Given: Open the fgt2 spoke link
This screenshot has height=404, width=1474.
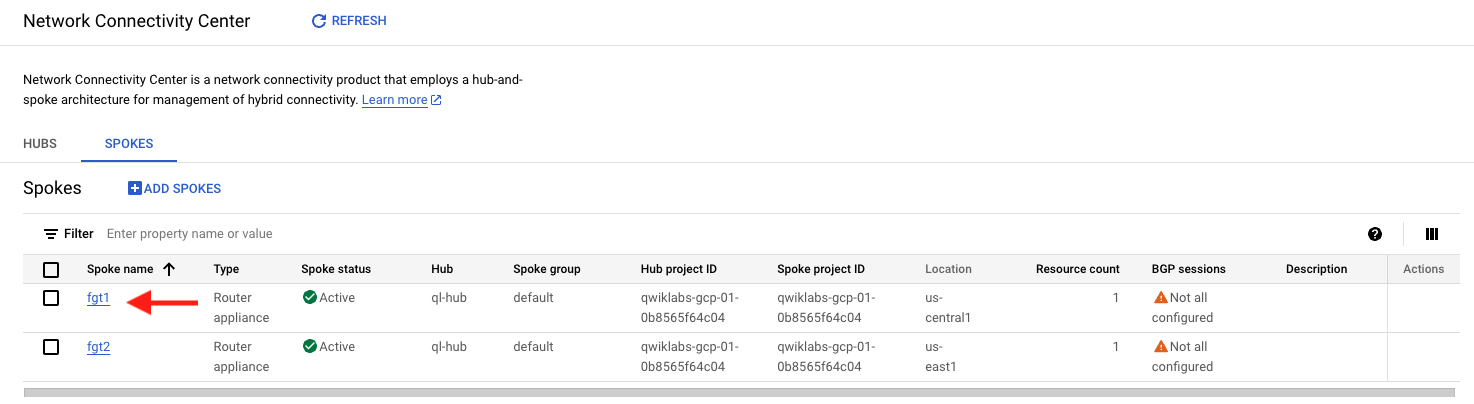Looking at the screenshot, I should point(98,347).
